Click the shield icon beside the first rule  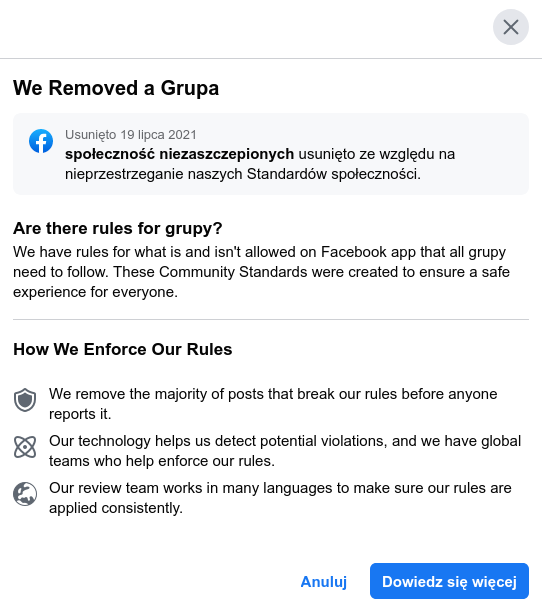(x=25, y=400)
